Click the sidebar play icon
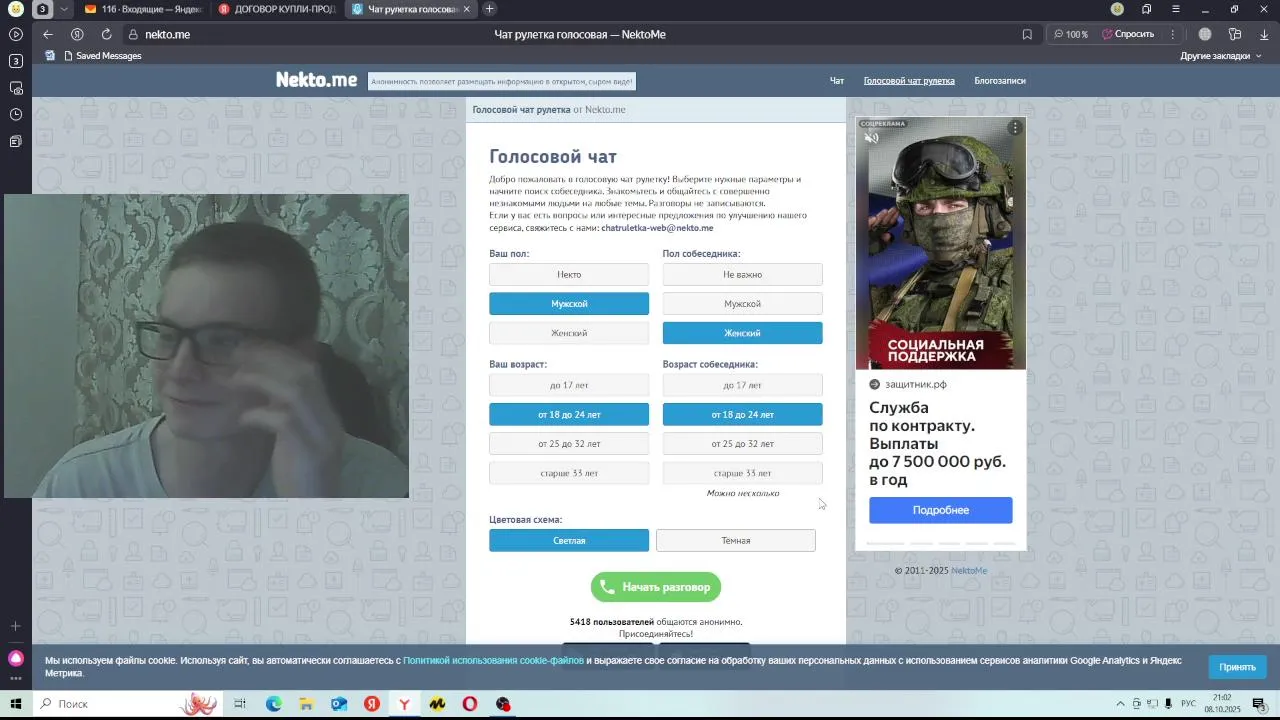The image size is (1280, 720). [x=15, y=34]
